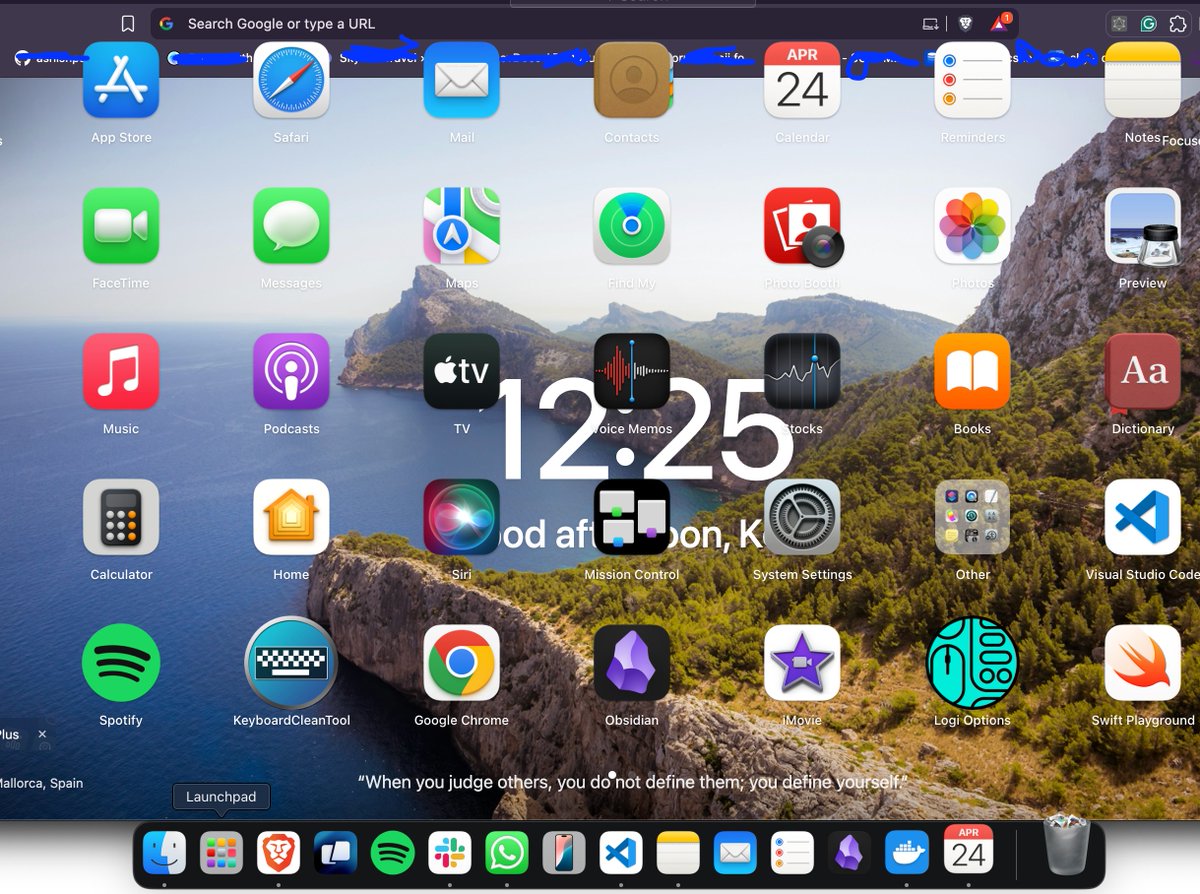Open the Brave Shields lion icon
The height and width of the screenshot is (894, 1200).
click(965, 23)
